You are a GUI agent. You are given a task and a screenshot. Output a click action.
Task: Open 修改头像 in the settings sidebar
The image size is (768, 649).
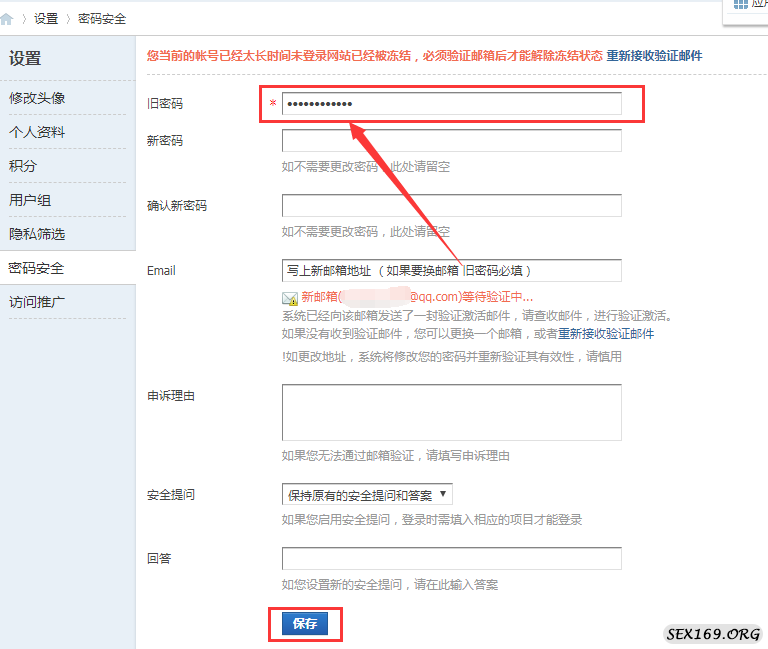[37, 98]
